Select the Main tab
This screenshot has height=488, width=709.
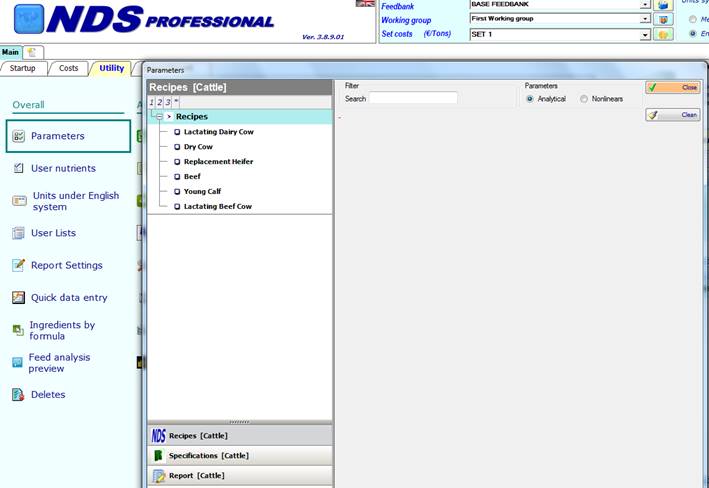pyautogui.click(x=10, y=52)
